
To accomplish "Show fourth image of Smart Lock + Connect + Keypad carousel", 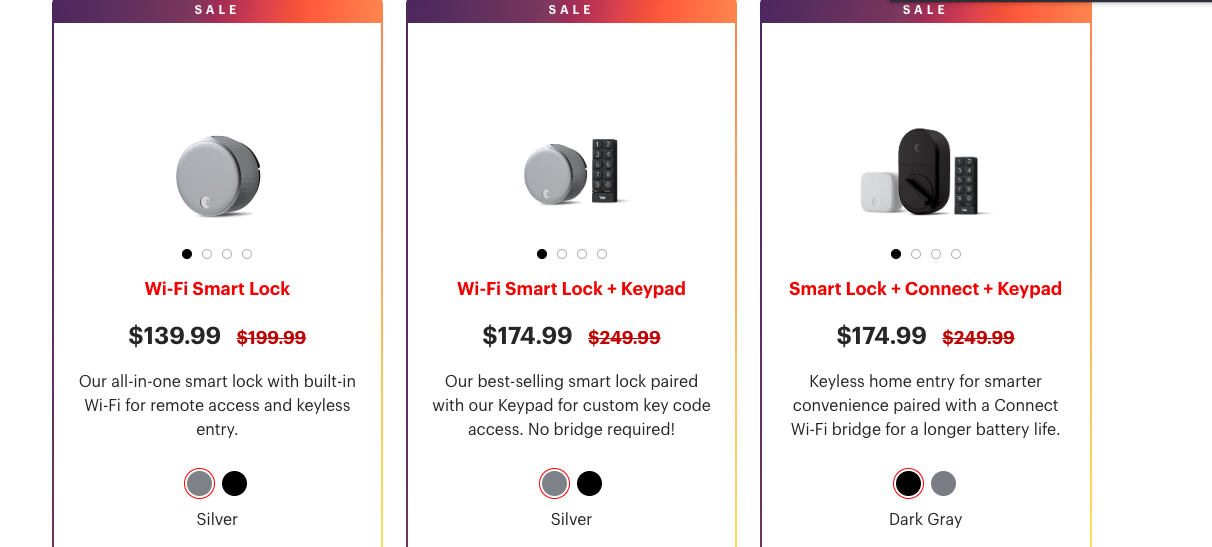I will pos(956,254).
